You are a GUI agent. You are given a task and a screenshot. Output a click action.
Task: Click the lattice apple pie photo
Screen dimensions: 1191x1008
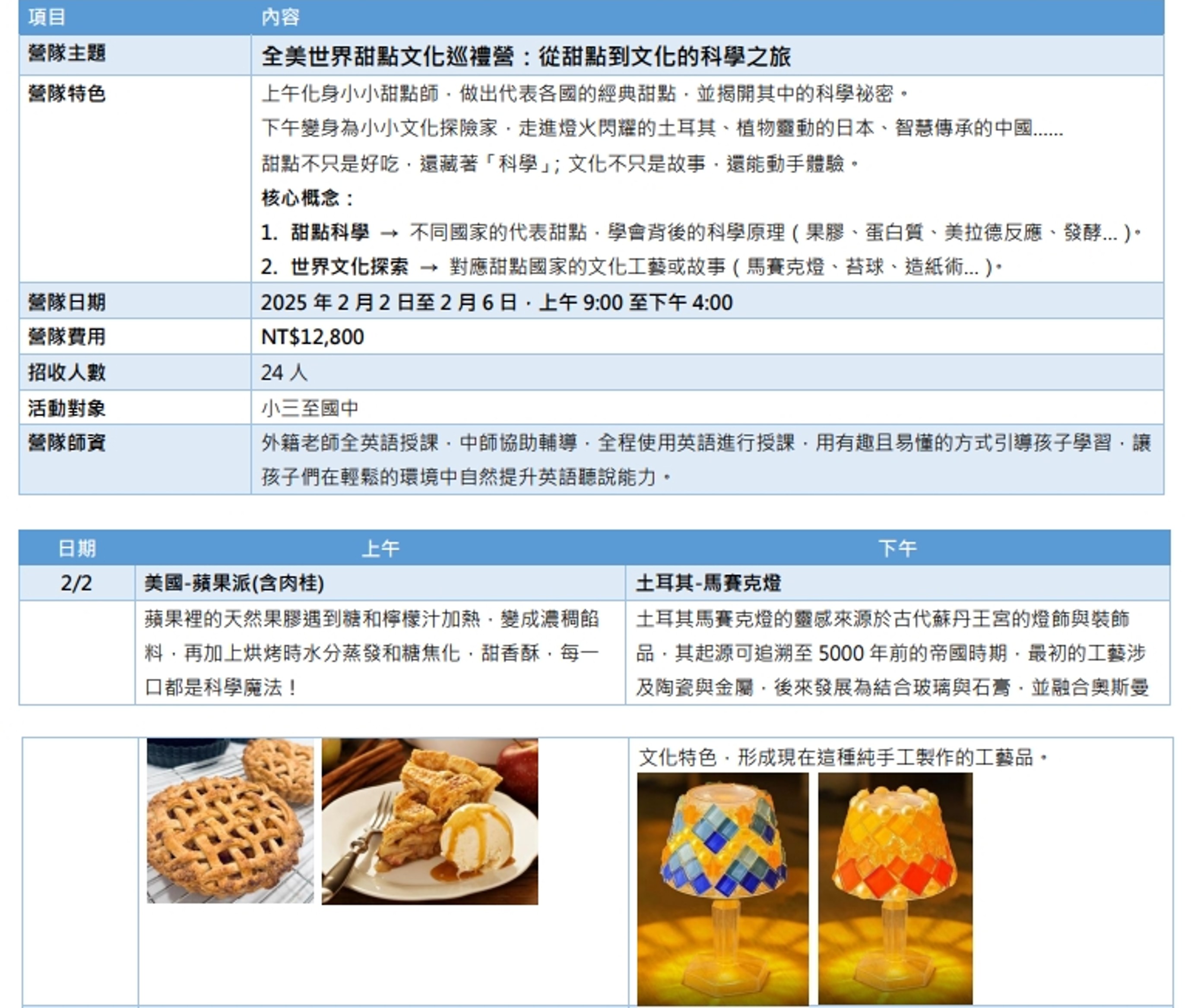[x=230, y=821]
